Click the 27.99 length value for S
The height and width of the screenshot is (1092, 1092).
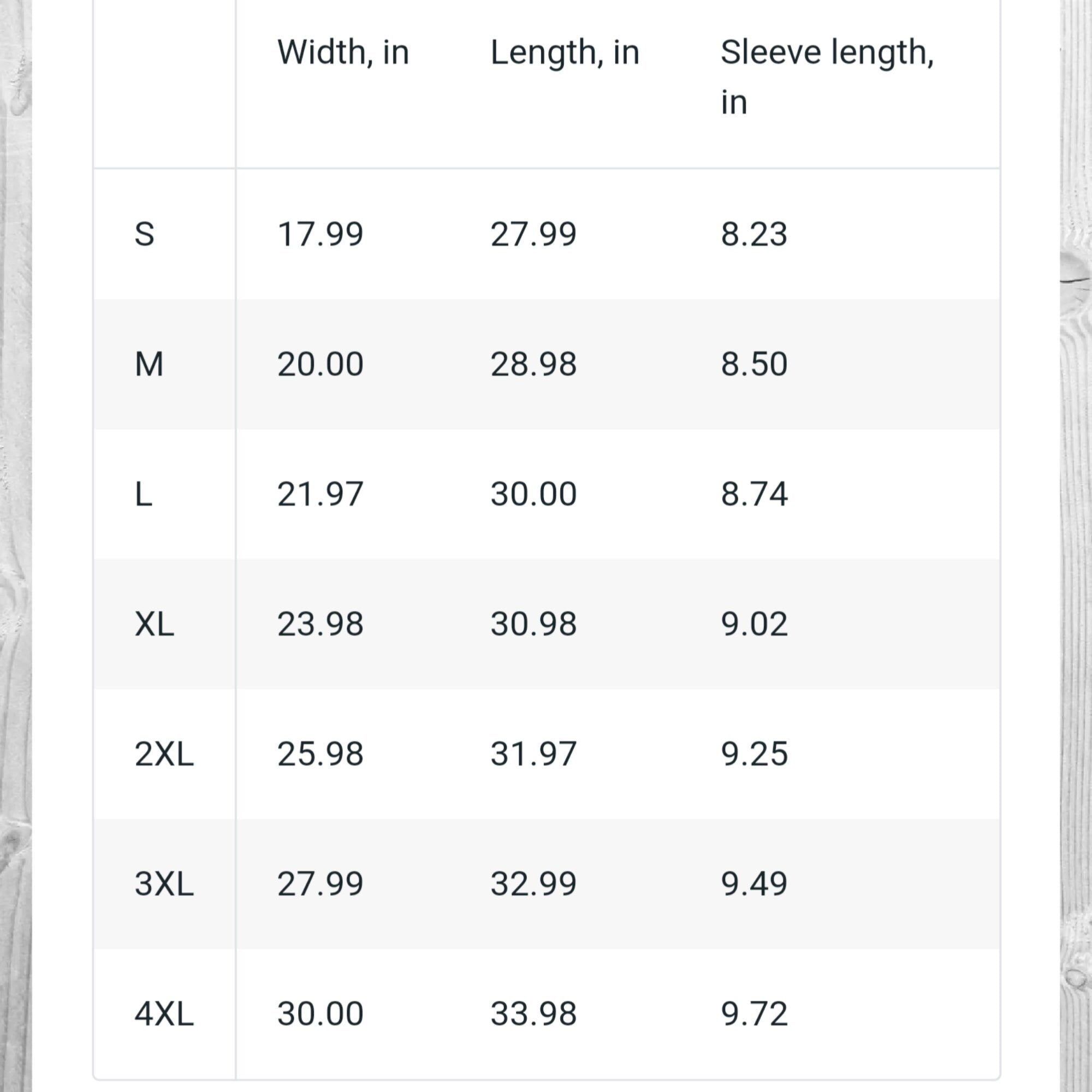[533, 234]
